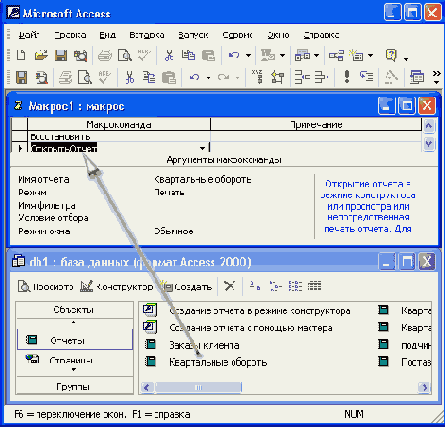The height and width of the screenshot is (427, 445).
Task: Click the Просмотр button in the db1 window
Action: (45, 286)
